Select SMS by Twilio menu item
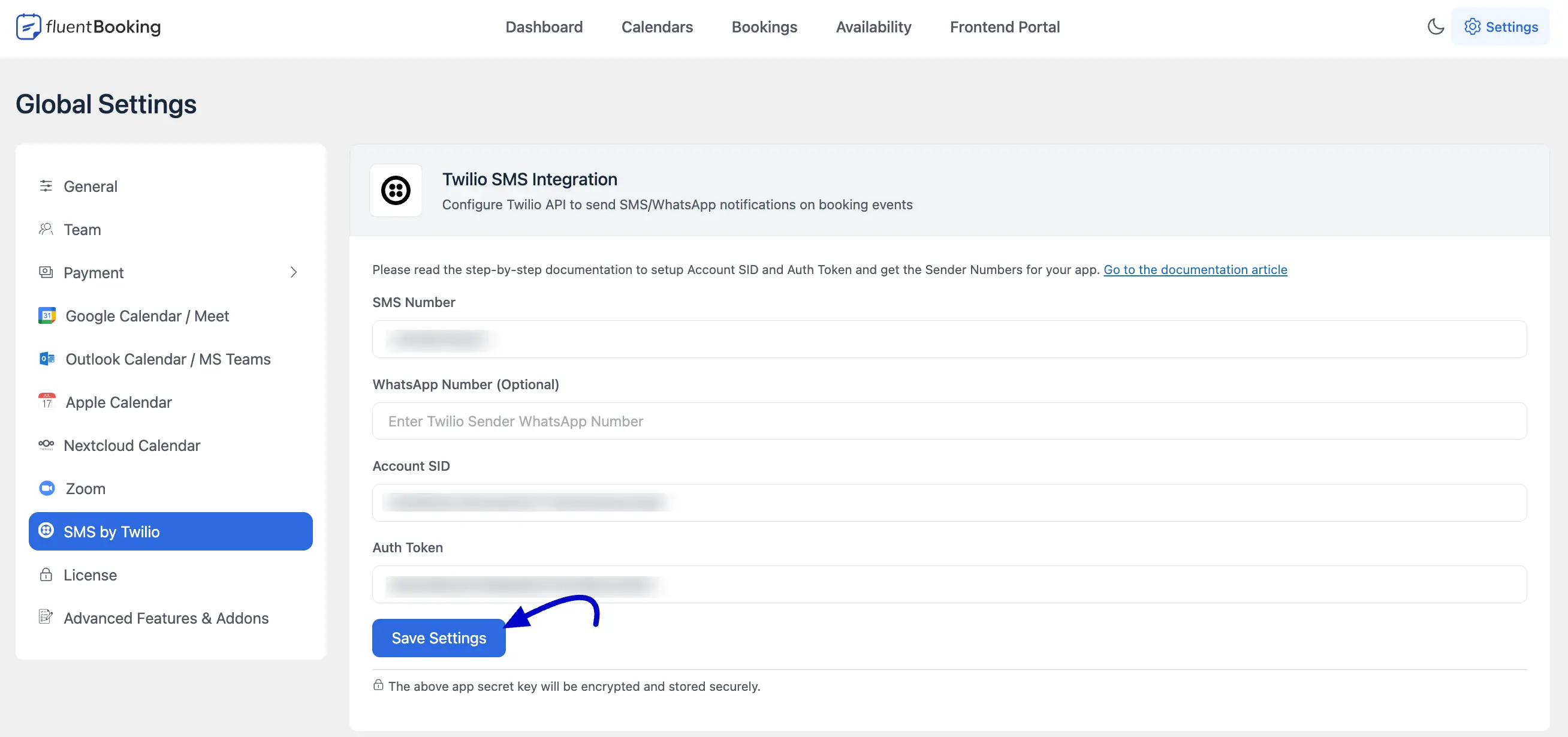 tap(170, 532)
